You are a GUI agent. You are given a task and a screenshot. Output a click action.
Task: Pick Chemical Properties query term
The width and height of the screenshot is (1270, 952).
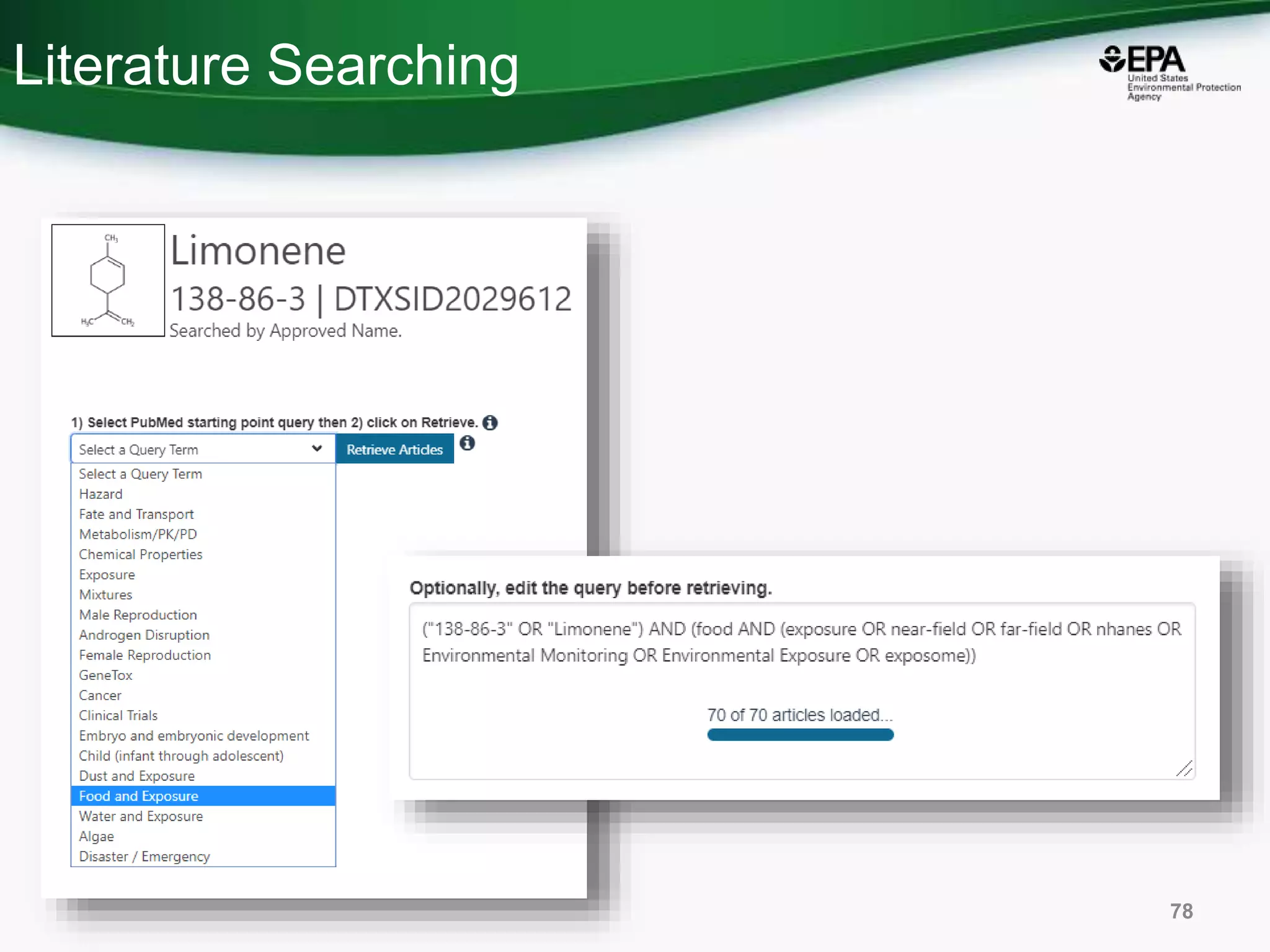click(203, 555)
